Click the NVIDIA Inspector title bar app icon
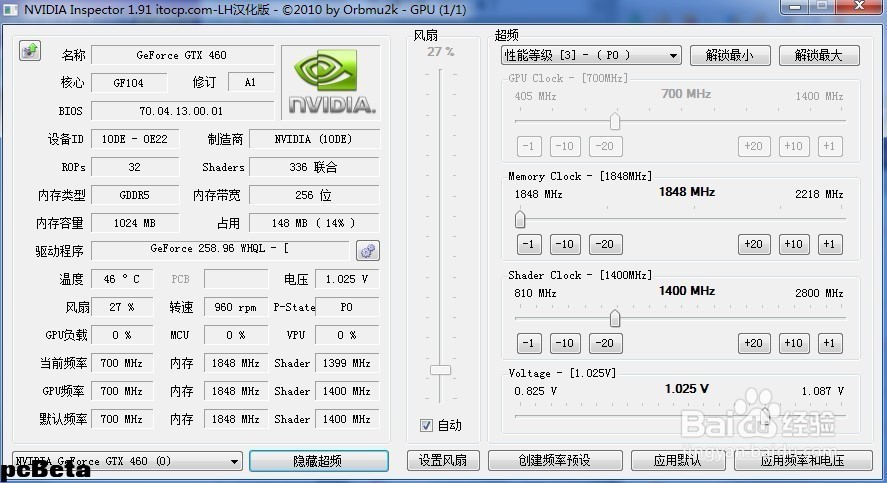 pyautogui.click(x=11, y=10)
